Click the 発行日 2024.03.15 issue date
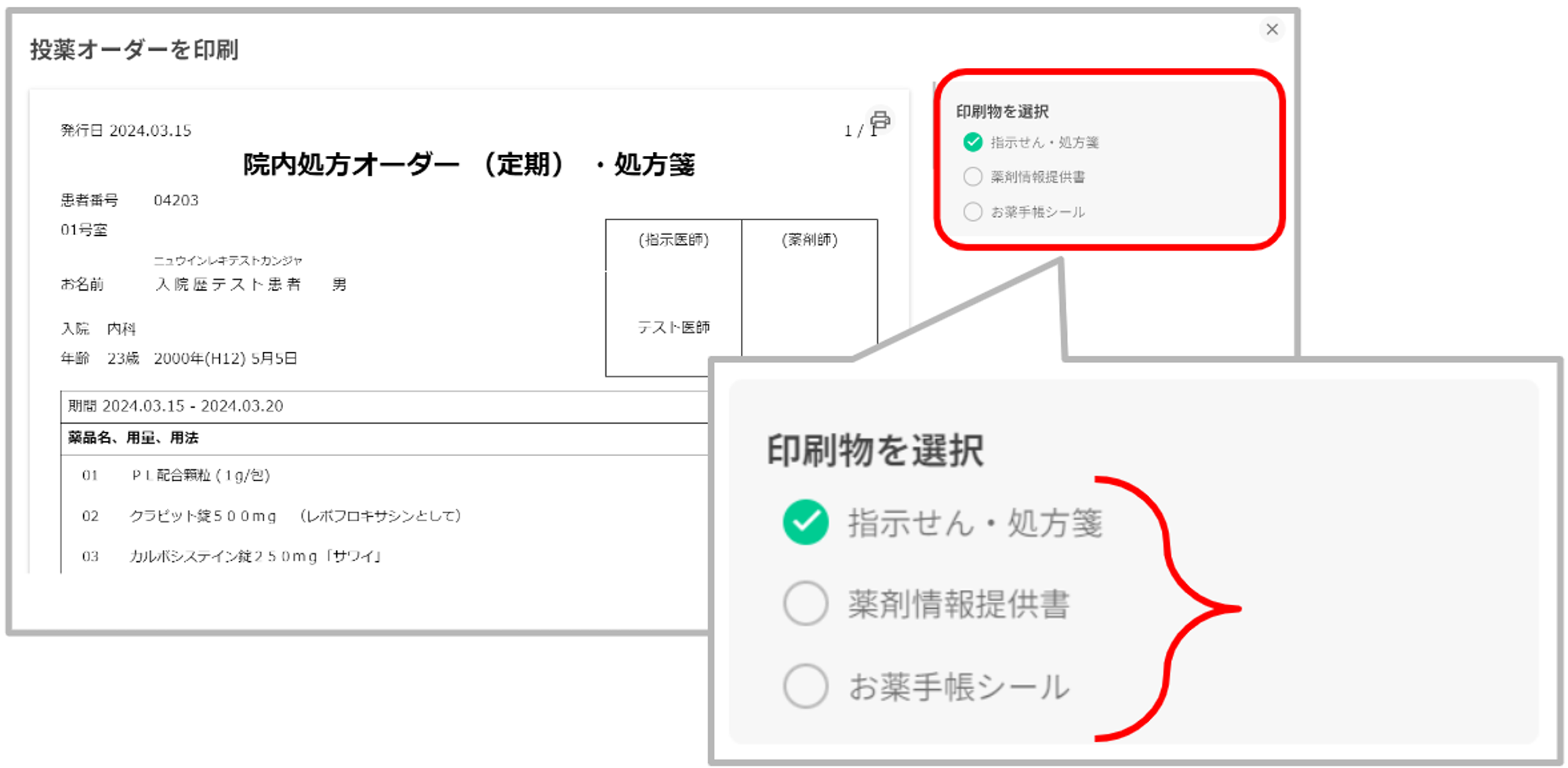1568x768 pixels. pos(126,131)
